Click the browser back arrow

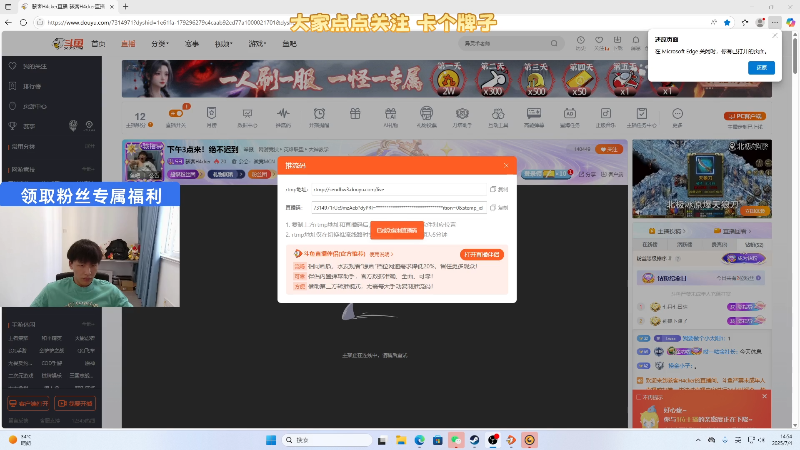tap(8, 22)
